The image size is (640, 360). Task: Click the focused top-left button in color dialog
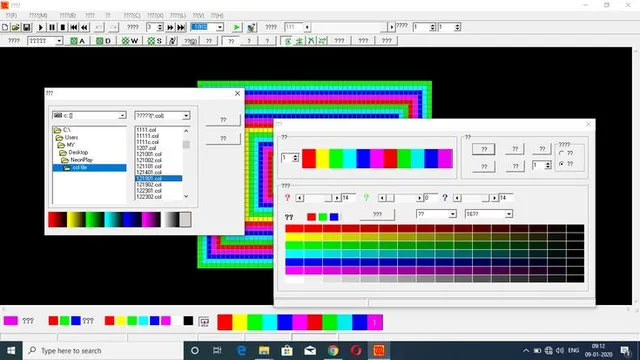(x=484, y=149)
